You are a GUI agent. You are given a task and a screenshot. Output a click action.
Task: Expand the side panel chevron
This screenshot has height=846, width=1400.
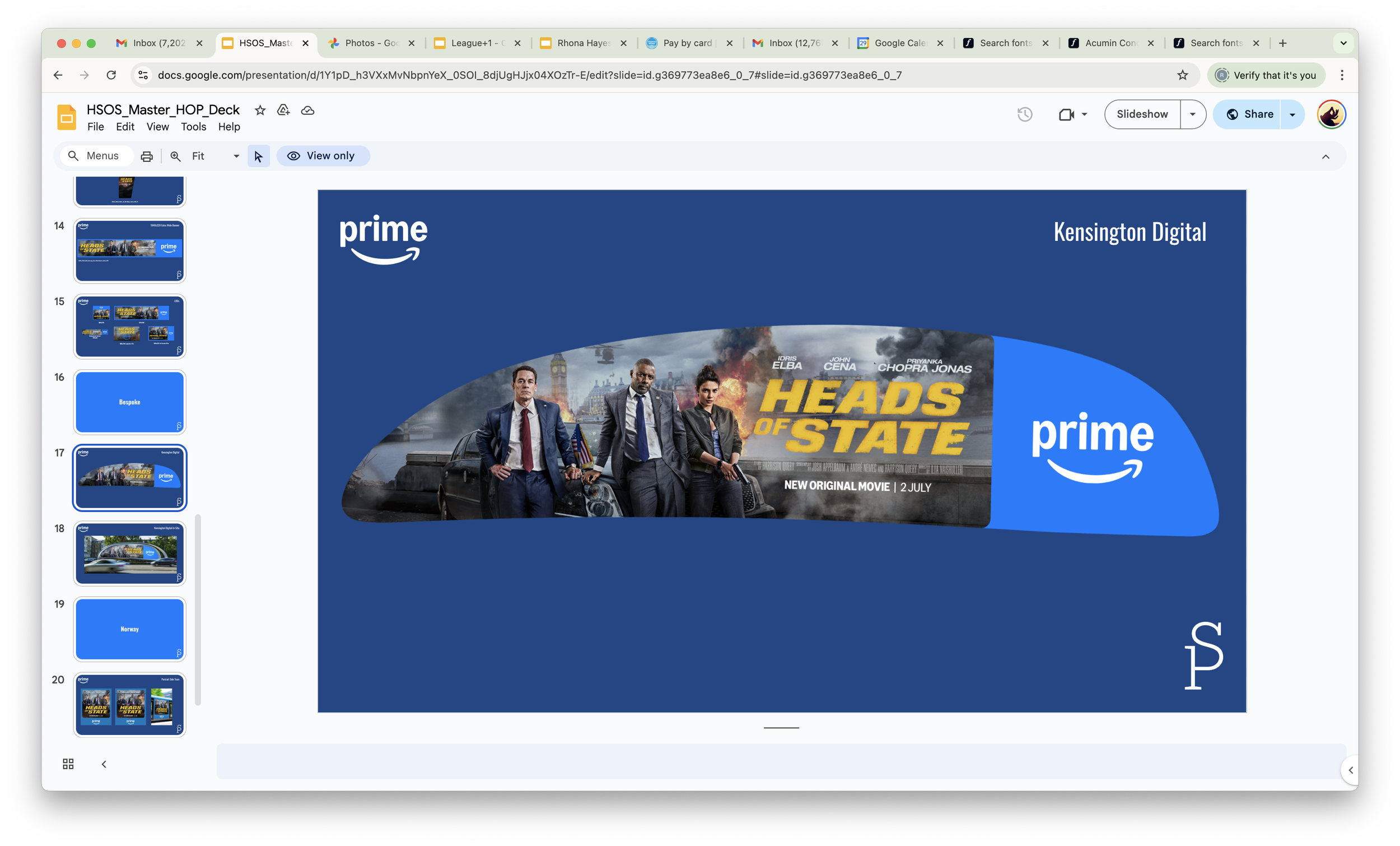tap(1351, 770)
